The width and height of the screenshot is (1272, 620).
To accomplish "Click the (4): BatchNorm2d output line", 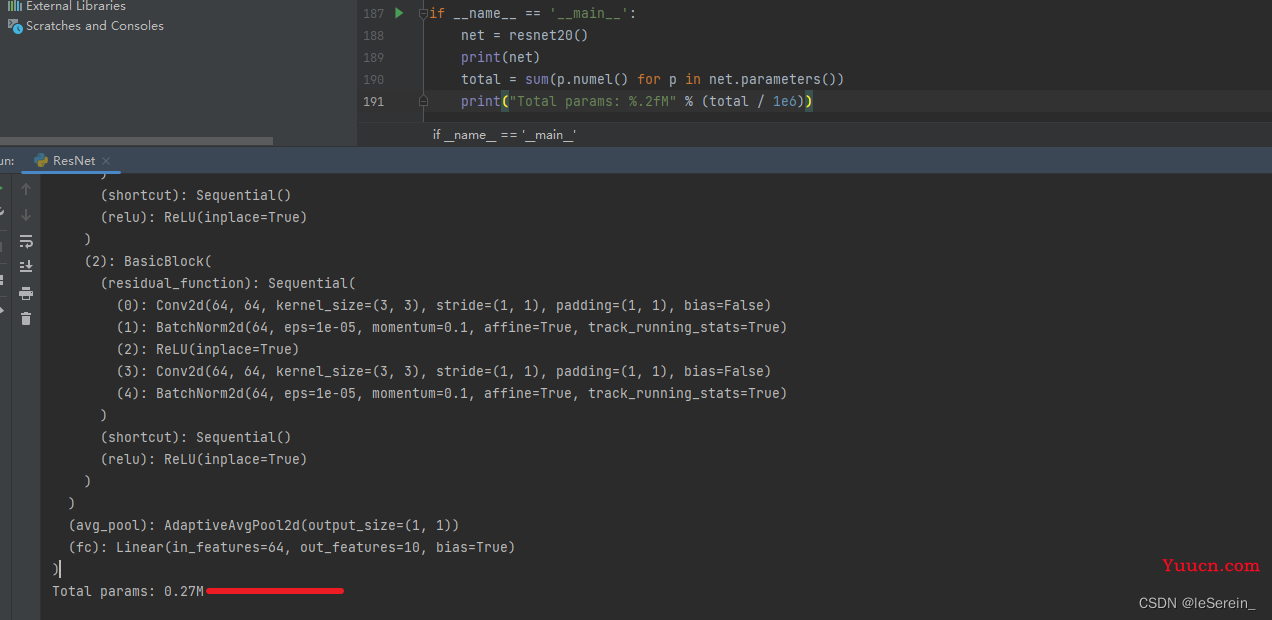I will coord(452,393).
